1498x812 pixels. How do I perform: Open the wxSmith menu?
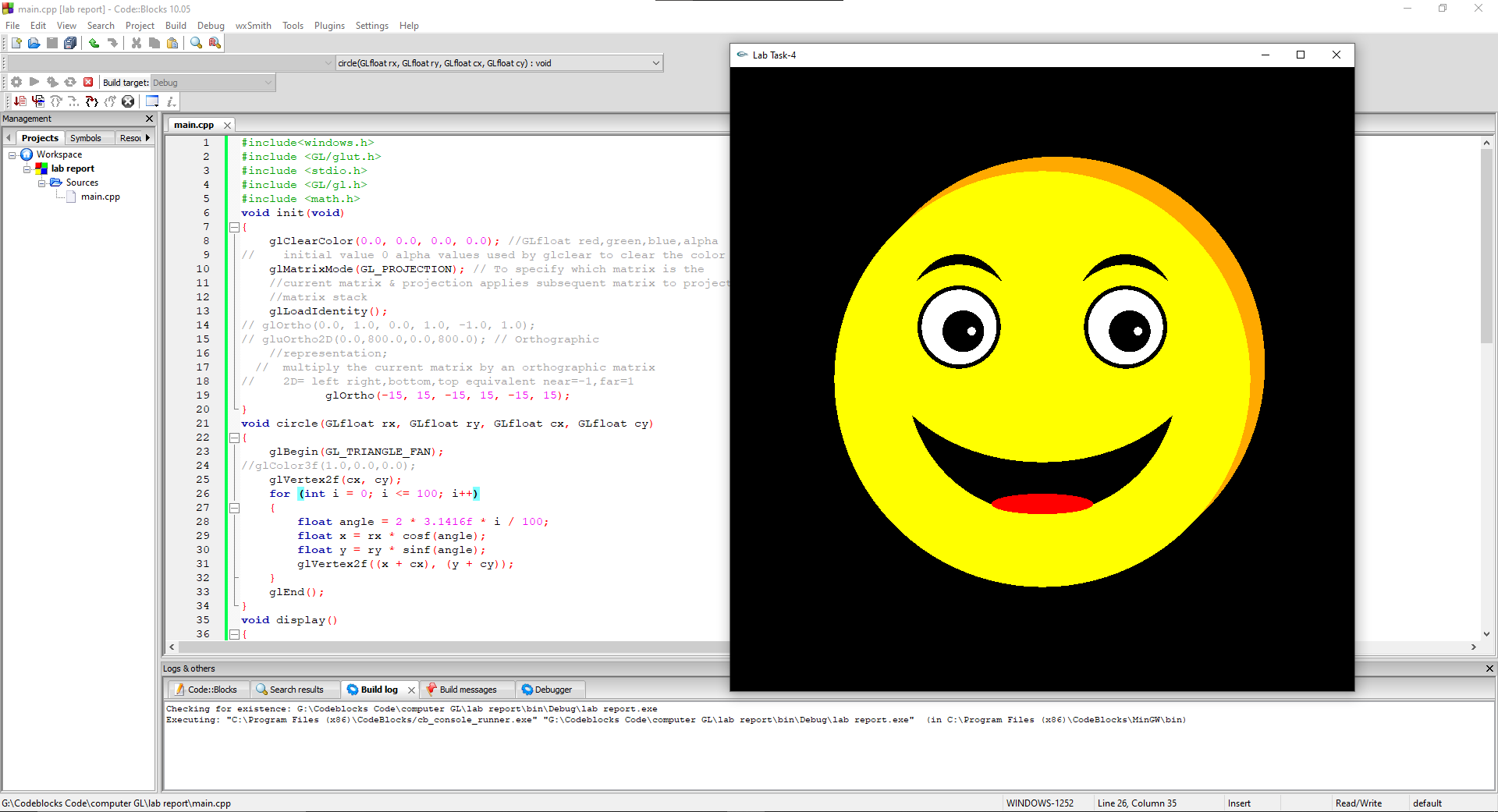click(254, 26)
